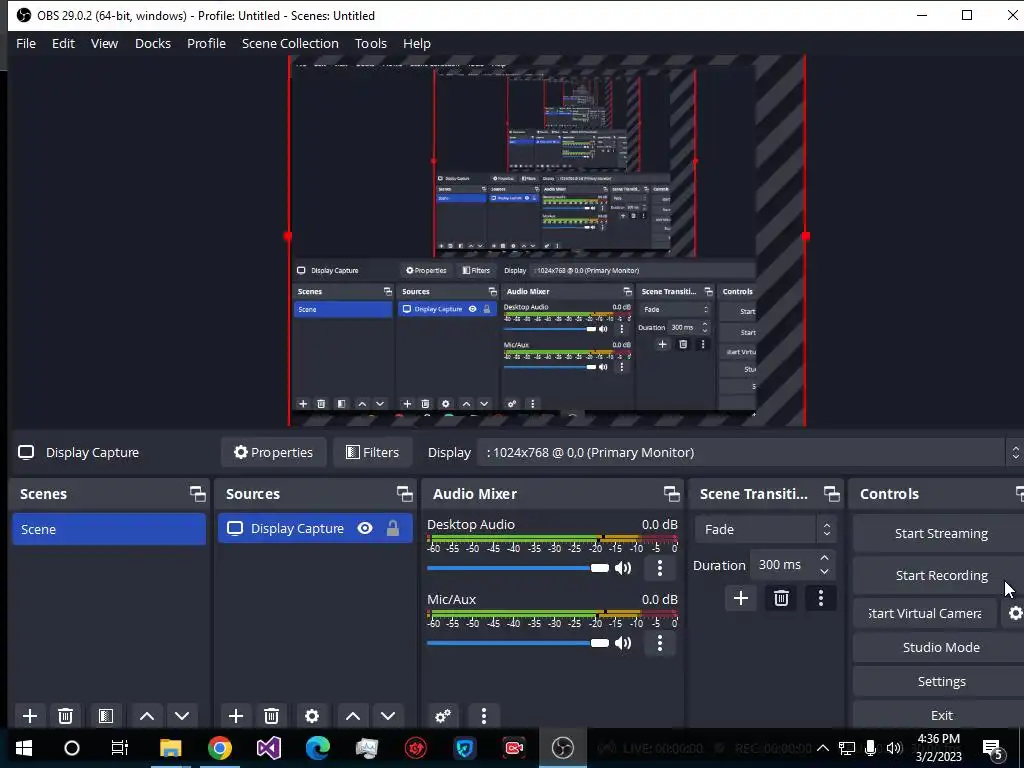This screenshot has width=1024, height=768.
Task: Undock the Scene Transitions panel
Action: pos(831,494)
